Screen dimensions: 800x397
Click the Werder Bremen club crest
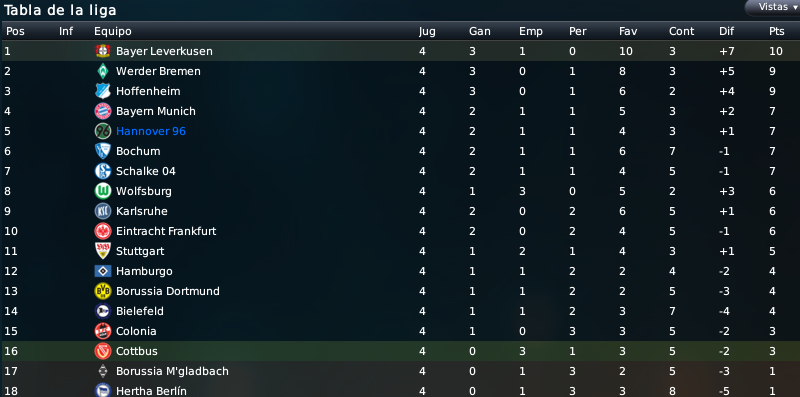[103, 71]
